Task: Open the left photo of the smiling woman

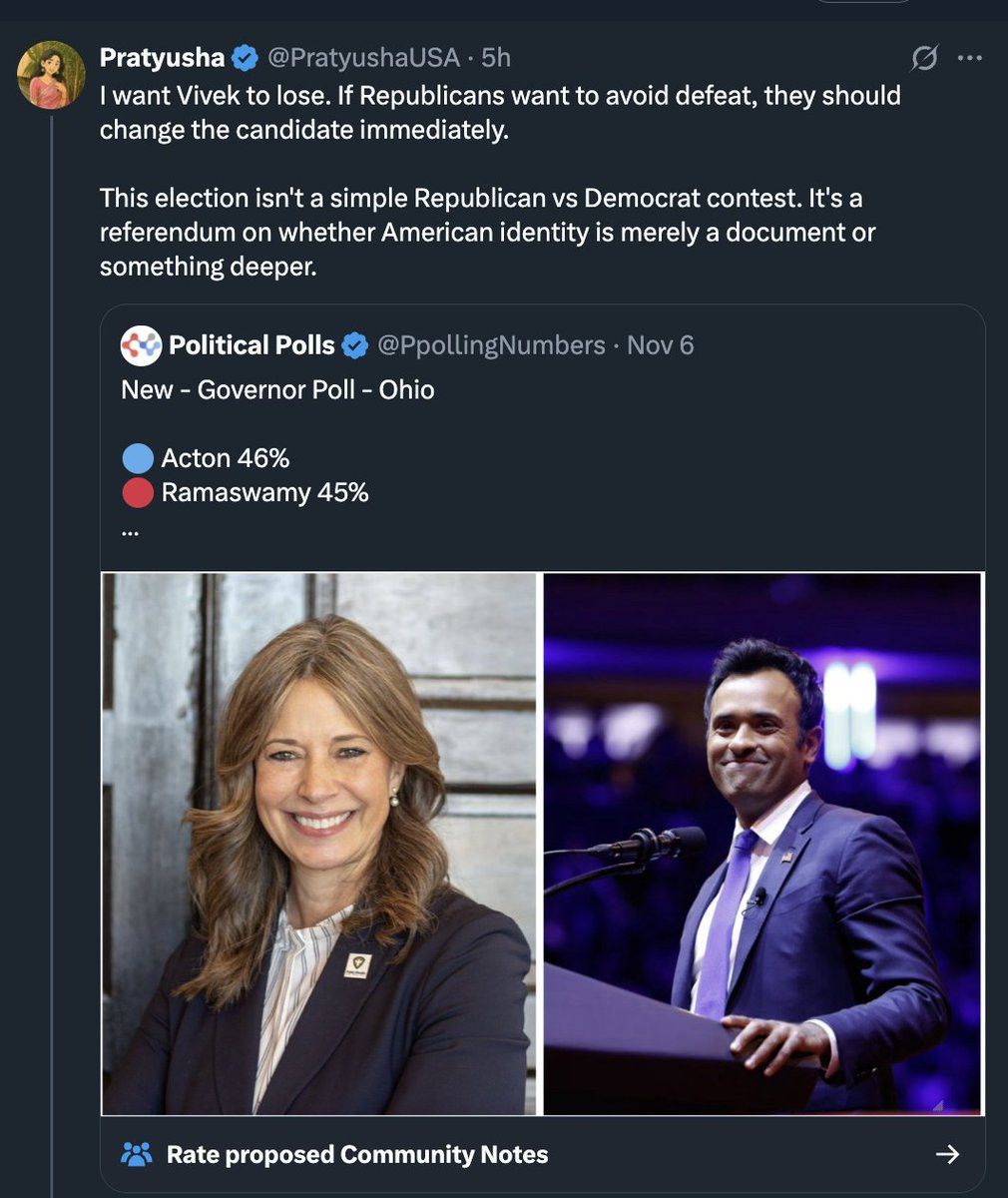Action: click(x=319, y=844)
